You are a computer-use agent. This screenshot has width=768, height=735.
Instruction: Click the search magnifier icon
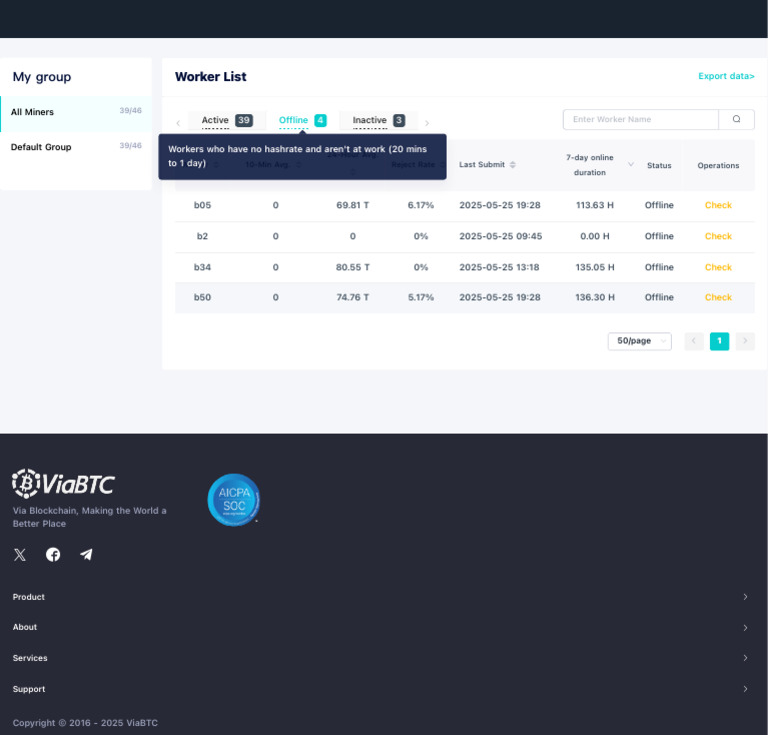[736, 119]
